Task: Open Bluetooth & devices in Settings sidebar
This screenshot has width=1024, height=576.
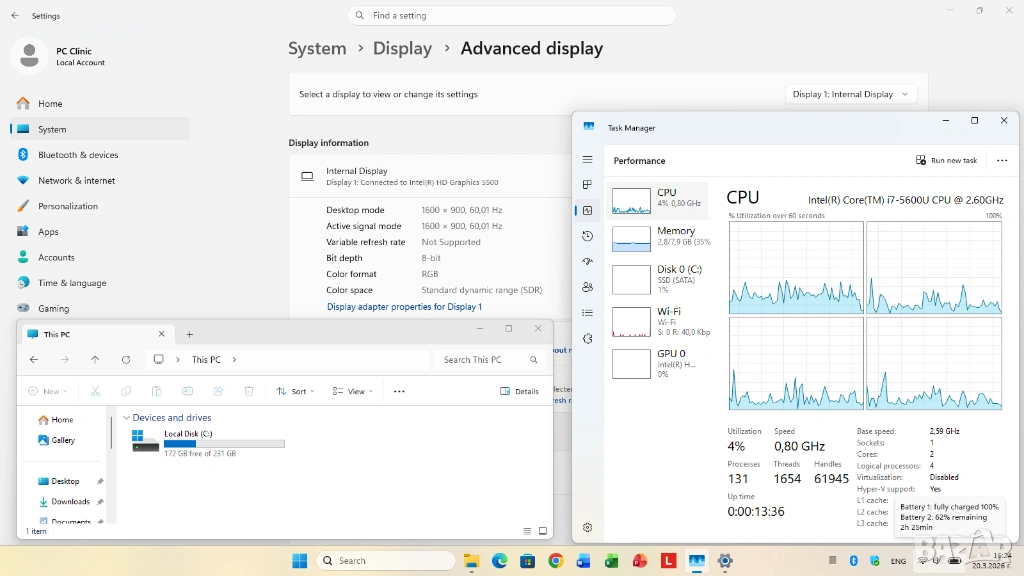Action: click(x=78, y=155)
